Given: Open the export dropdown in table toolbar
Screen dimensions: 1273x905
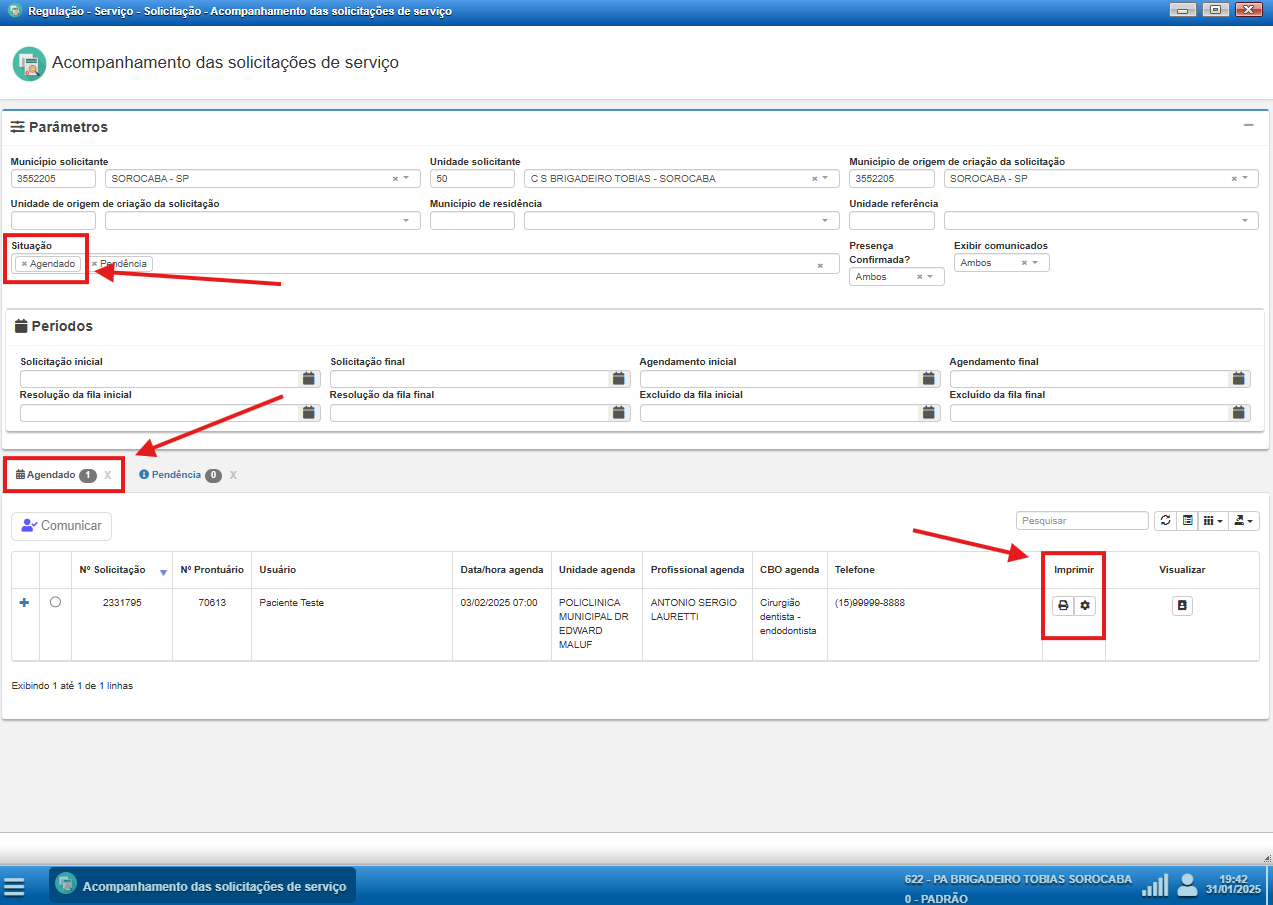Looking at the screenshot, I should pos(1244,521).
